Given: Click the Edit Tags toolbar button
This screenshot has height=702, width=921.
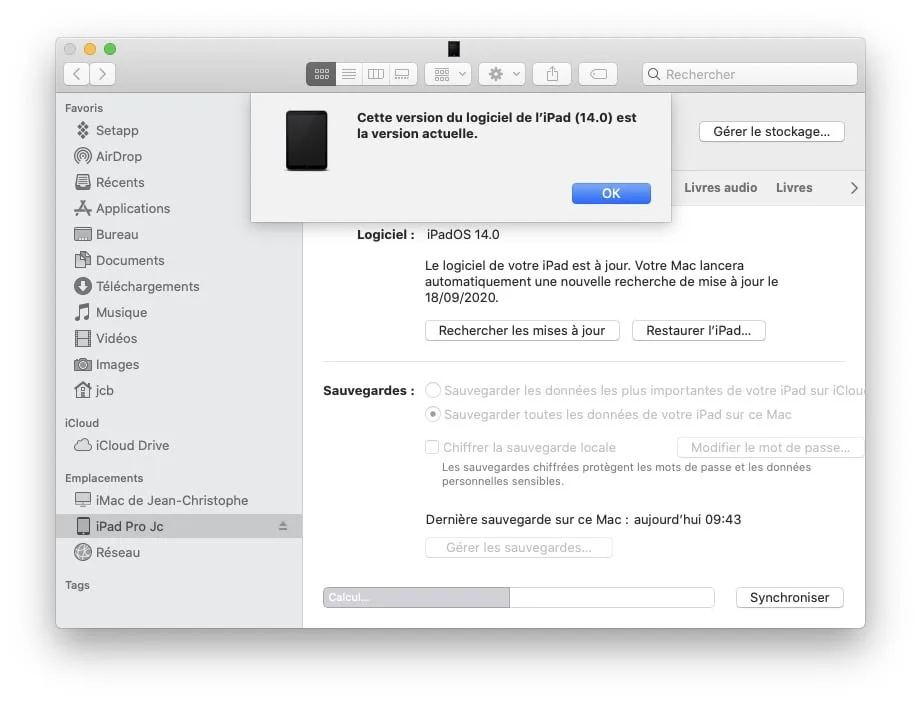Looking at the screenshot, I should click(598, 74).
